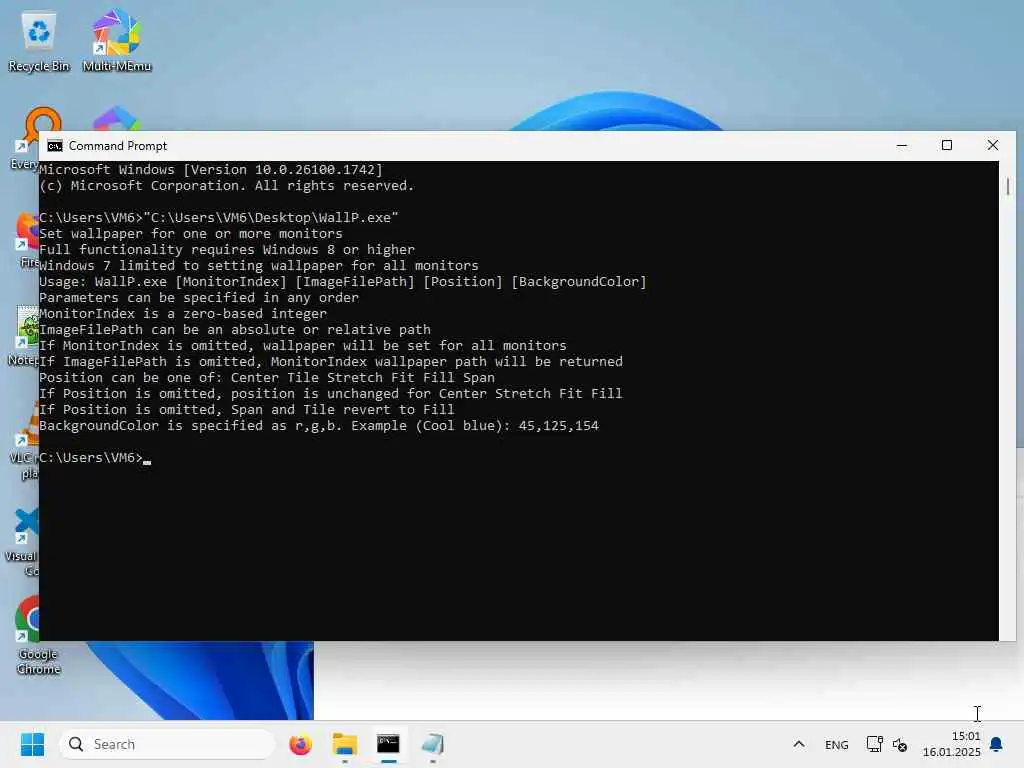
Task: Click 'Set wallpaper for one or more monitors'
Action: point(191,234)
